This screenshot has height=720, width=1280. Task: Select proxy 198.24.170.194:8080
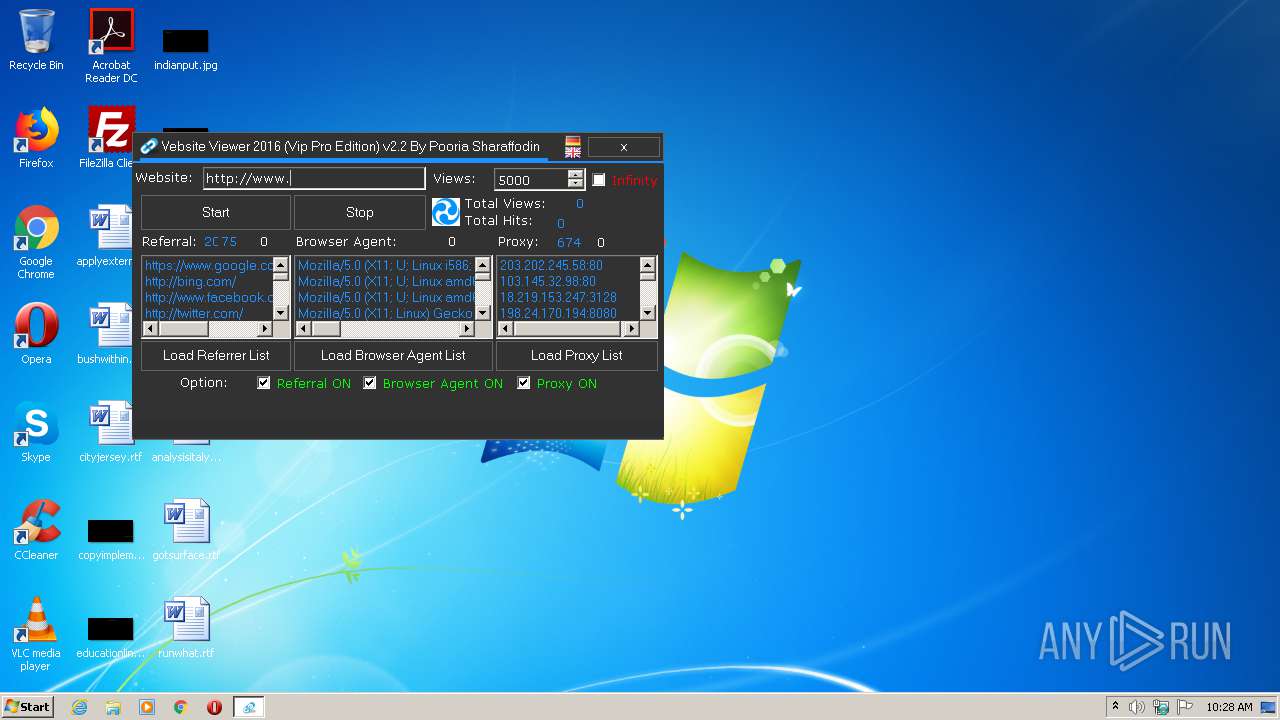click(558, 314)
